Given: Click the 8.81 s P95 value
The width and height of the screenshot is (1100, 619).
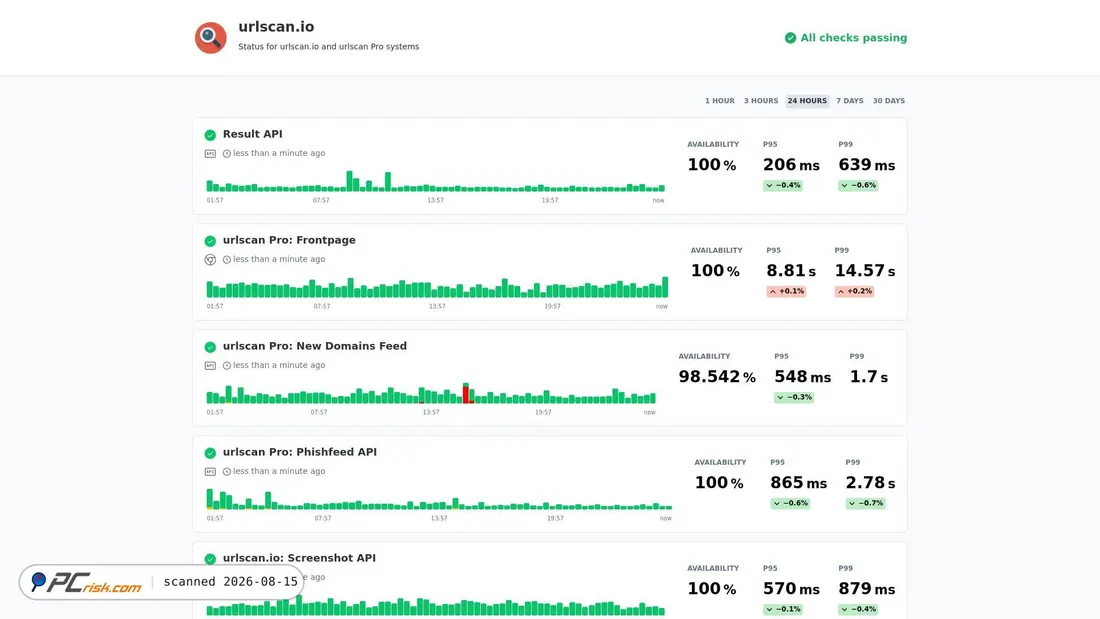Looking at the screenshot, I should tap(791, 271).
